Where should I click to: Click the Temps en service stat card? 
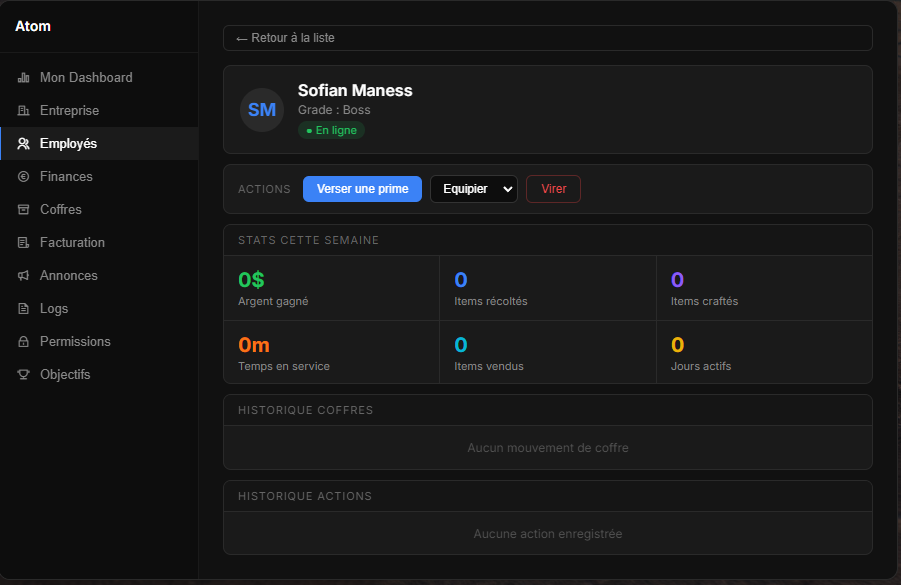click(x=331, y=353)
